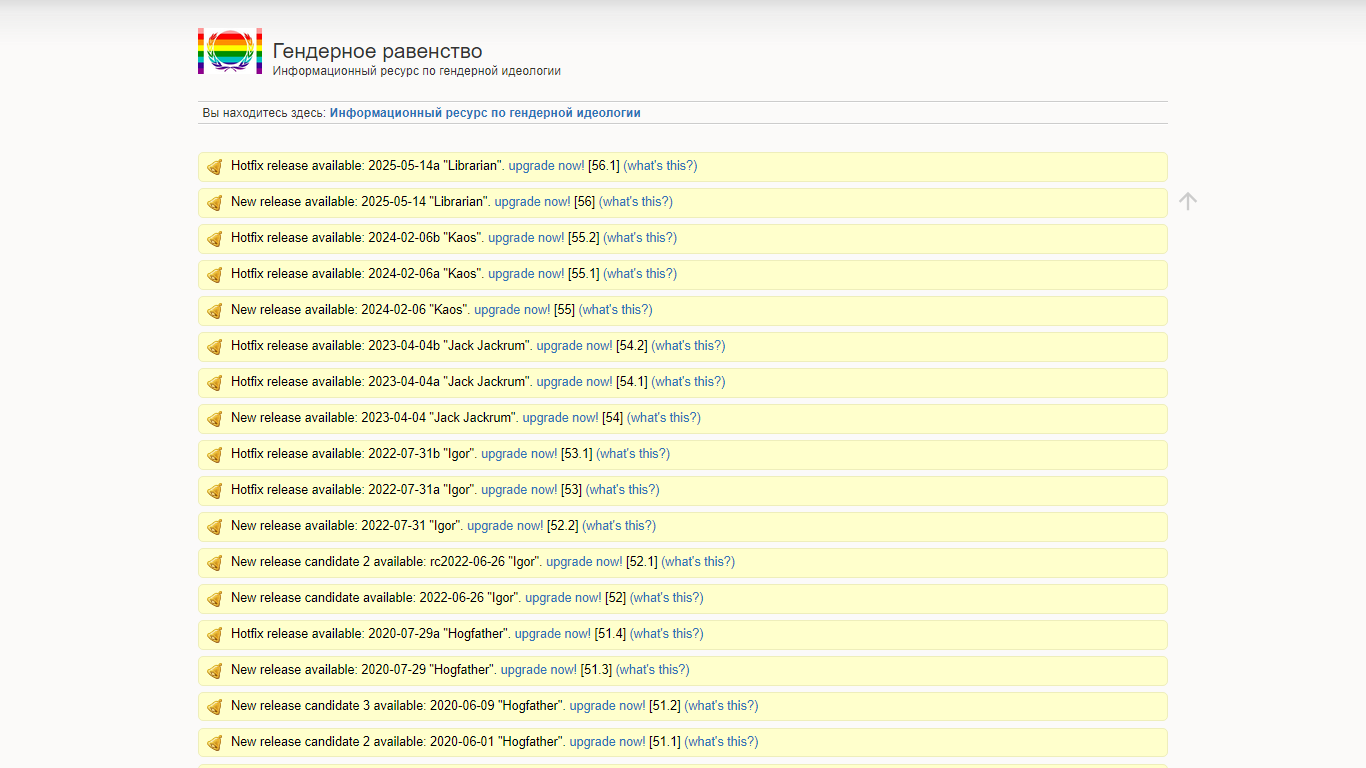
Task: Click the rainbow site logo
Action: (x=230, y=51)
